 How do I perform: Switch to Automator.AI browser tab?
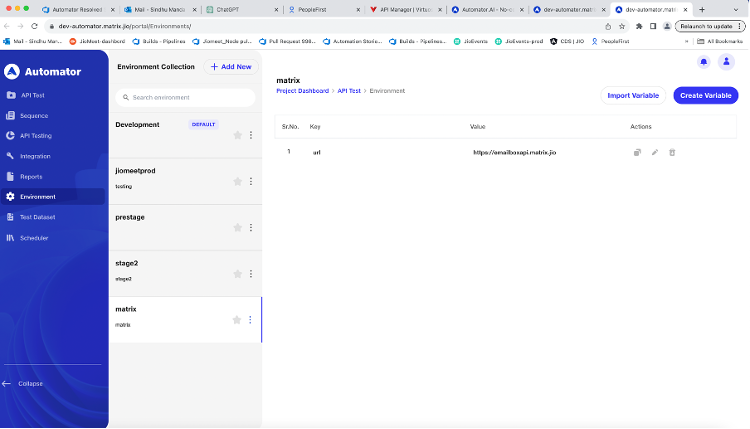coord(488,10)
